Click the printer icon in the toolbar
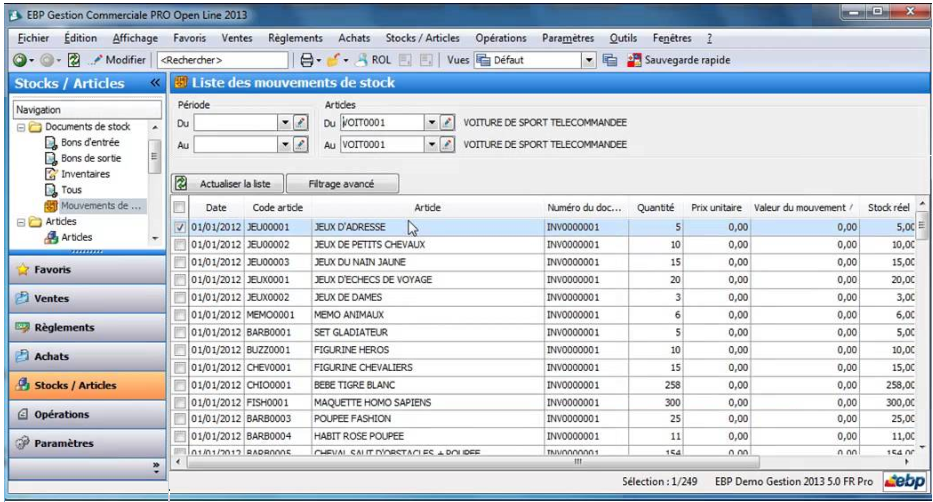This screenshot has height=502, width=933. (307, 60)
